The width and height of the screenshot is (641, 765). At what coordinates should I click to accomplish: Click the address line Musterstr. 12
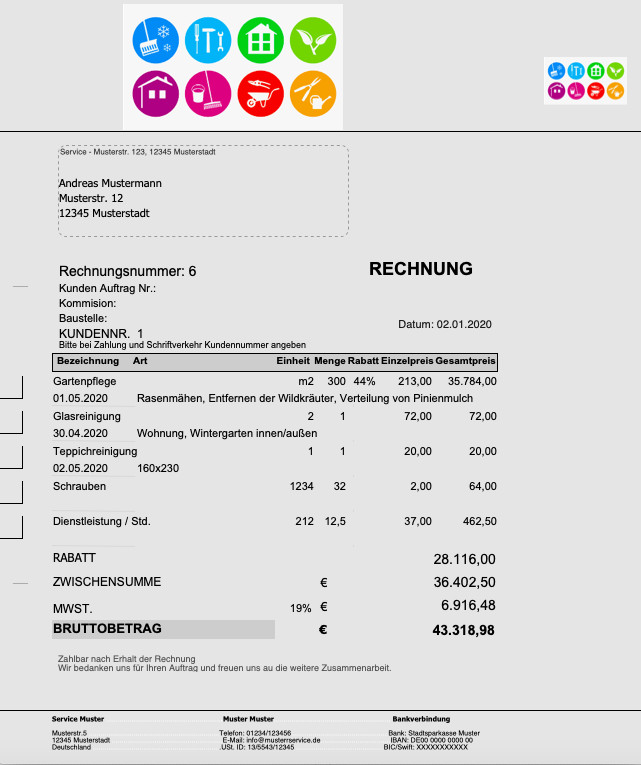[91, 198]
